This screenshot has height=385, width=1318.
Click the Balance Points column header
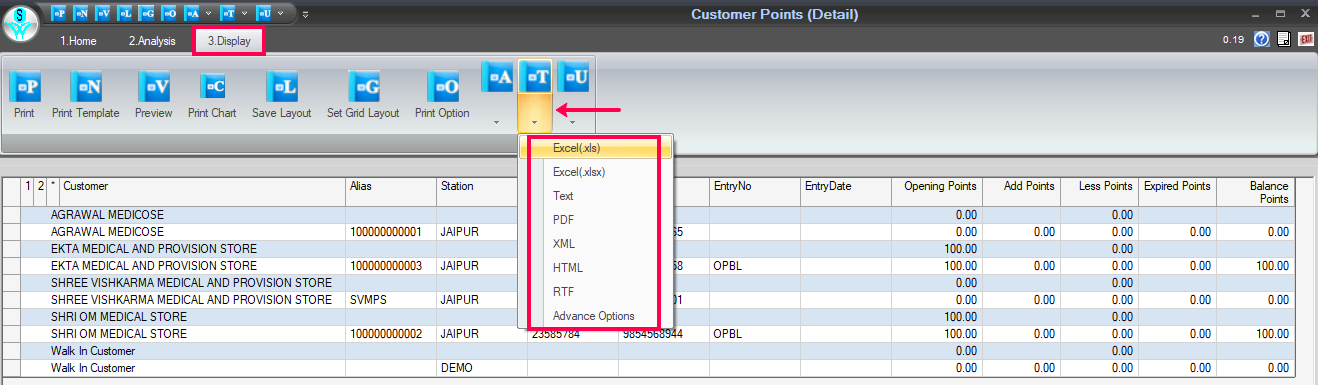tap(1255, 192)
